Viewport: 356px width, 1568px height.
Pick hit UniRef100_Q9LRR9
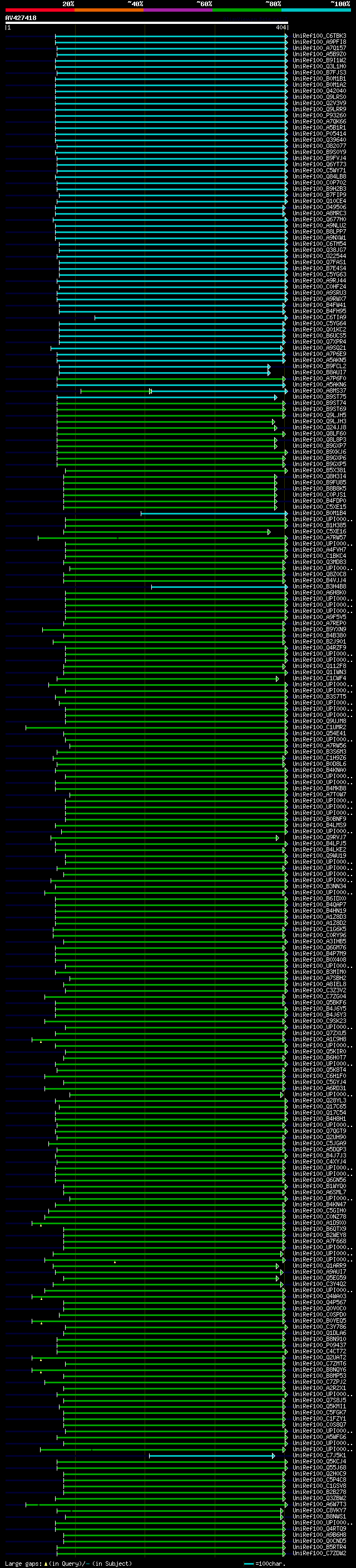click(319, 109)
